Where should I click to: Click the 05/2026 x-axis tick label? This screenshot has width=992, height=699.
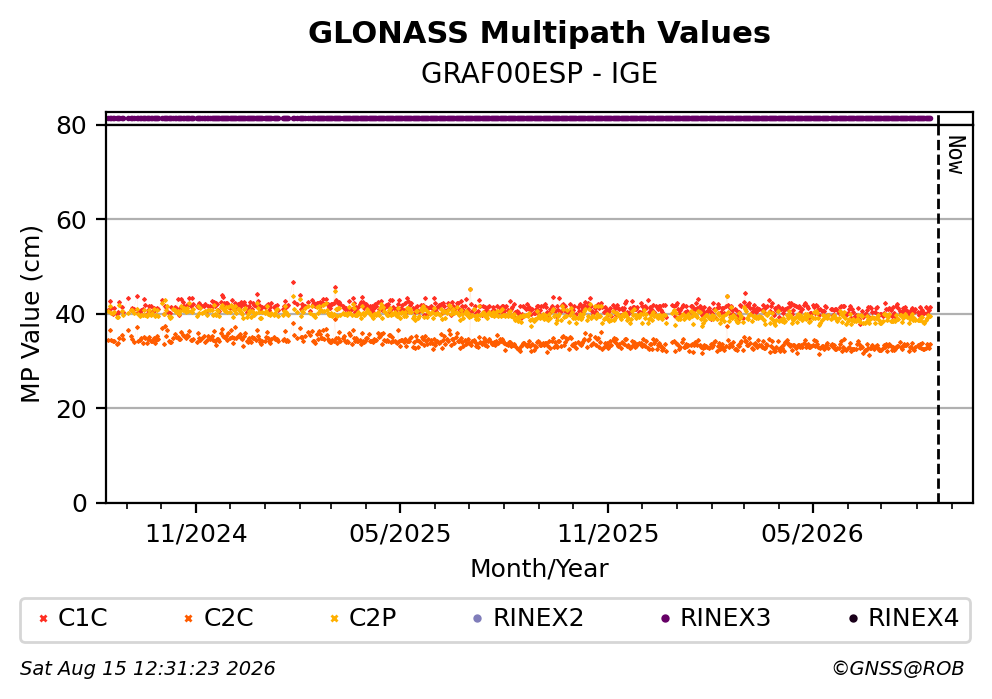[x=812, y=535]
